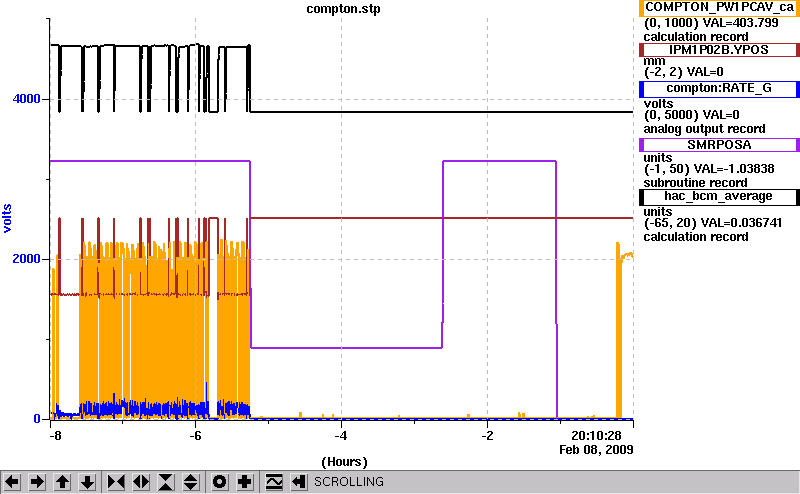Select the SMRPOSA legend entry

click(719, 145)
